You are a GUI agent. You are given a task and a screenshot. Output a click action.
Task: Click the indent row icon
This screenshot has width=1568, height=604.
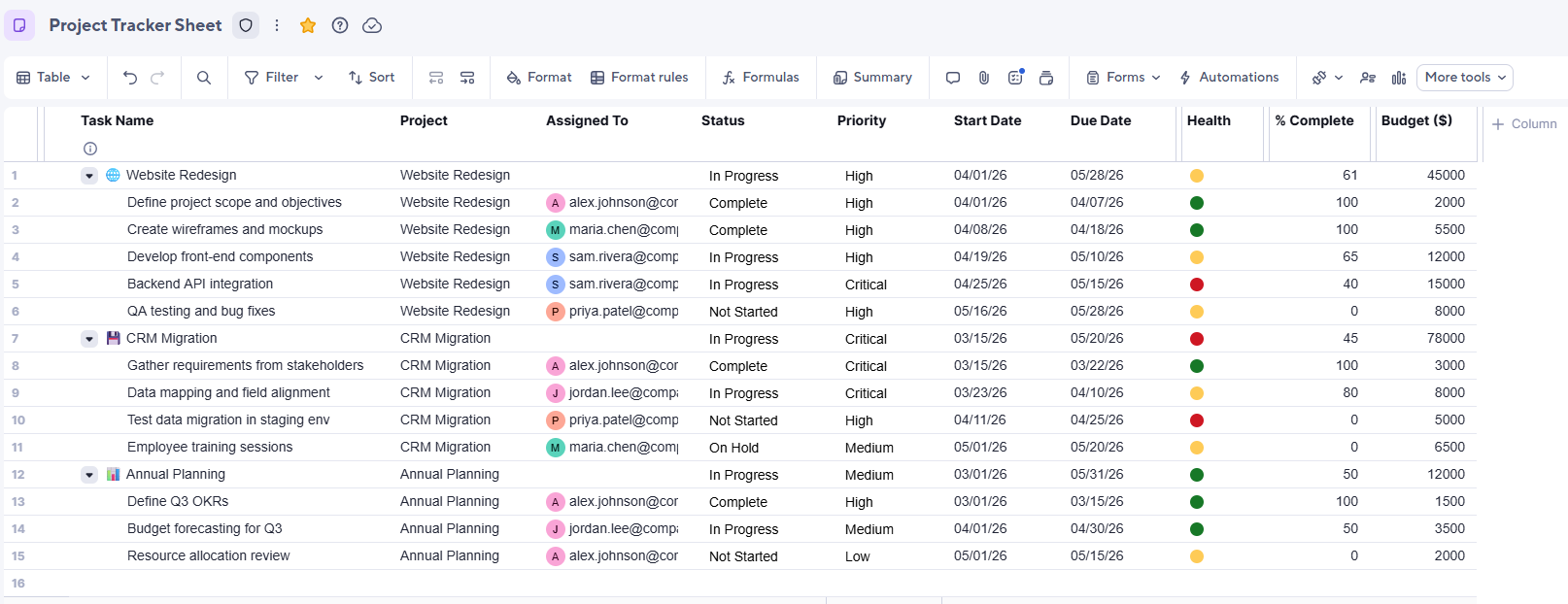click(467, 78)
